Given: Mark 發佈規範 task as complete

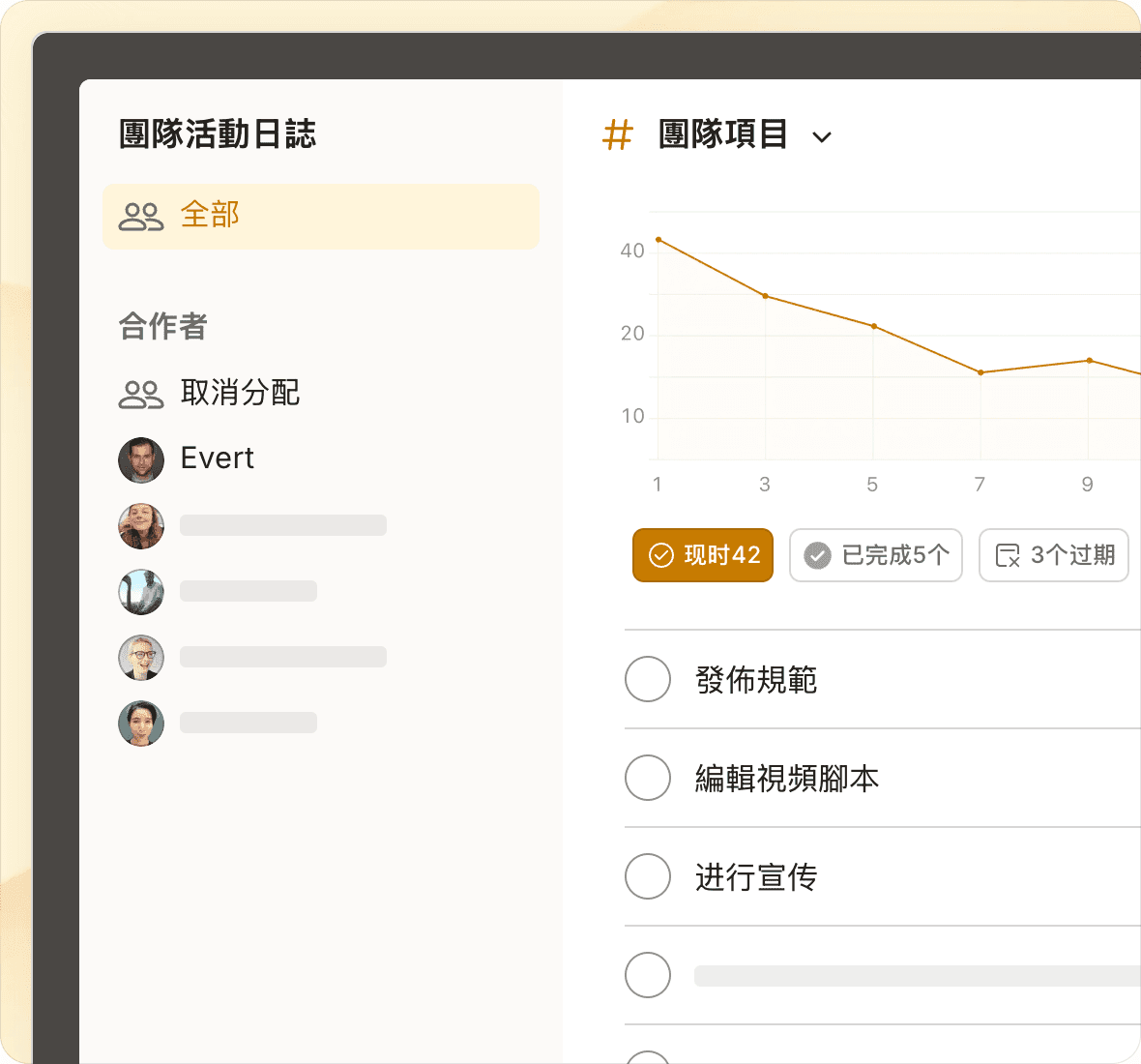Looking at the screenshot, I should click(648, 679).
